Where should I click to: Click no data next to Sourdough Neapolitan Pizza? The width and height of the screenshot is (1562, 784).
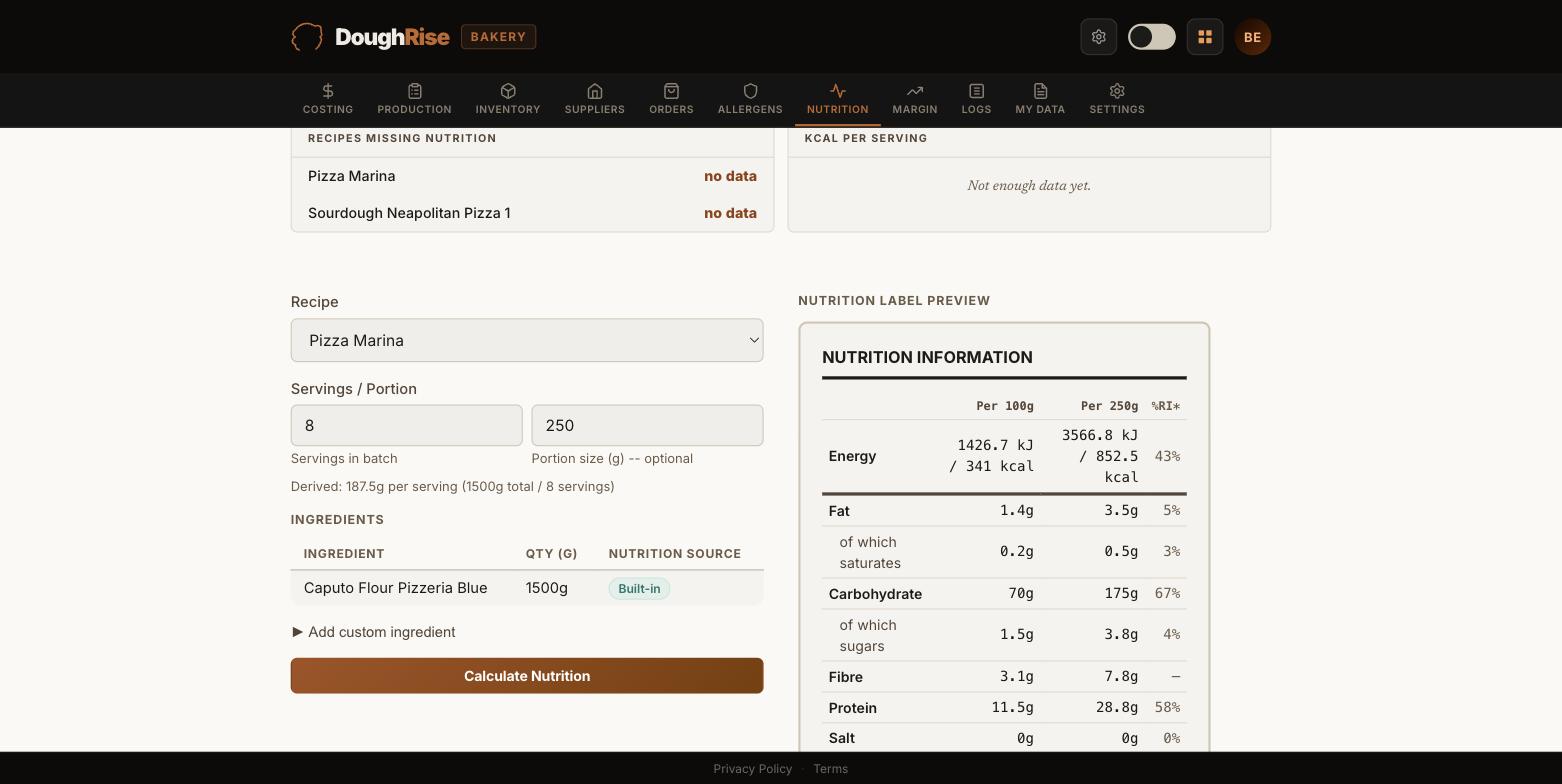pos(730,213)
